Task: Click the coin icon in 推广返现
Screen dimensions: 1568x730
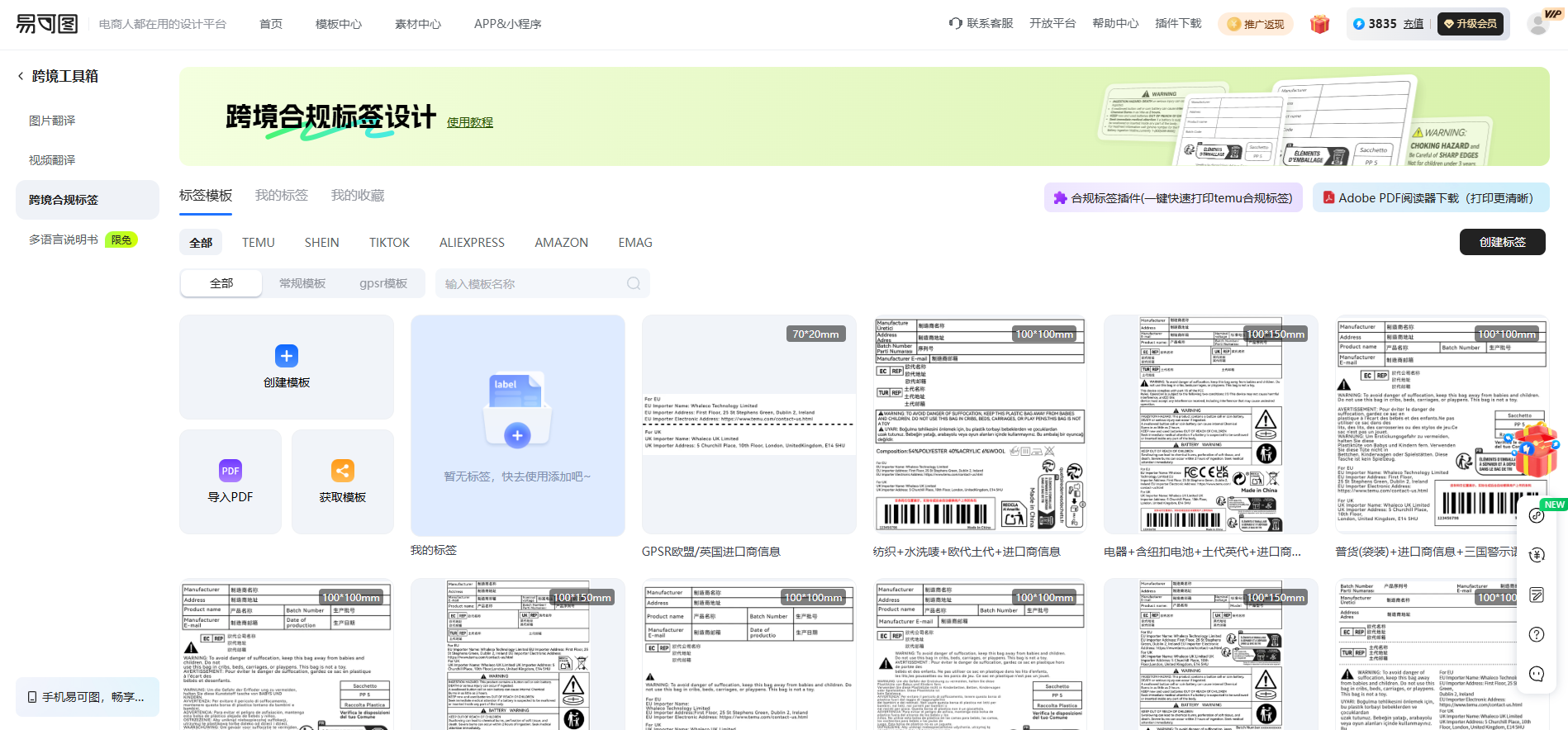Action: tap(1234, 24)
